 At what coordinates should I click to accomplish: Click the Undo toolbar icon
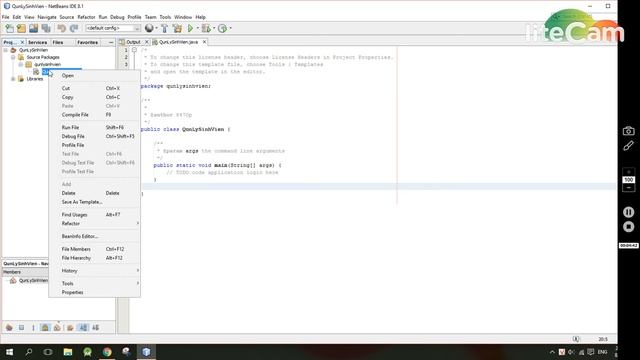[x=61, y=28]
